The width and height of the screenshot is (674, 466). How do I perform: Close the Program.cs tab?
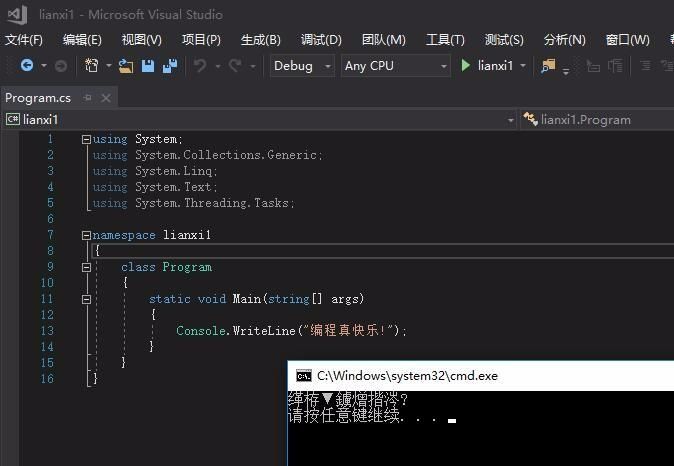tap(106, 97)
